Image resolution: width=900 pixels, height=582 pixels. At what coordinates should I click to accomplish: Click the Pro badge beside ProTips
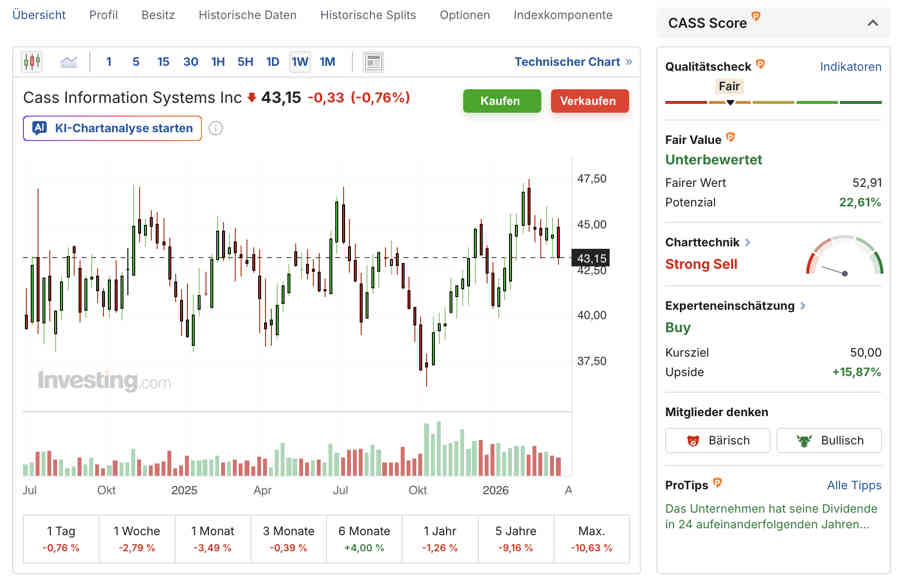point(717,484)
